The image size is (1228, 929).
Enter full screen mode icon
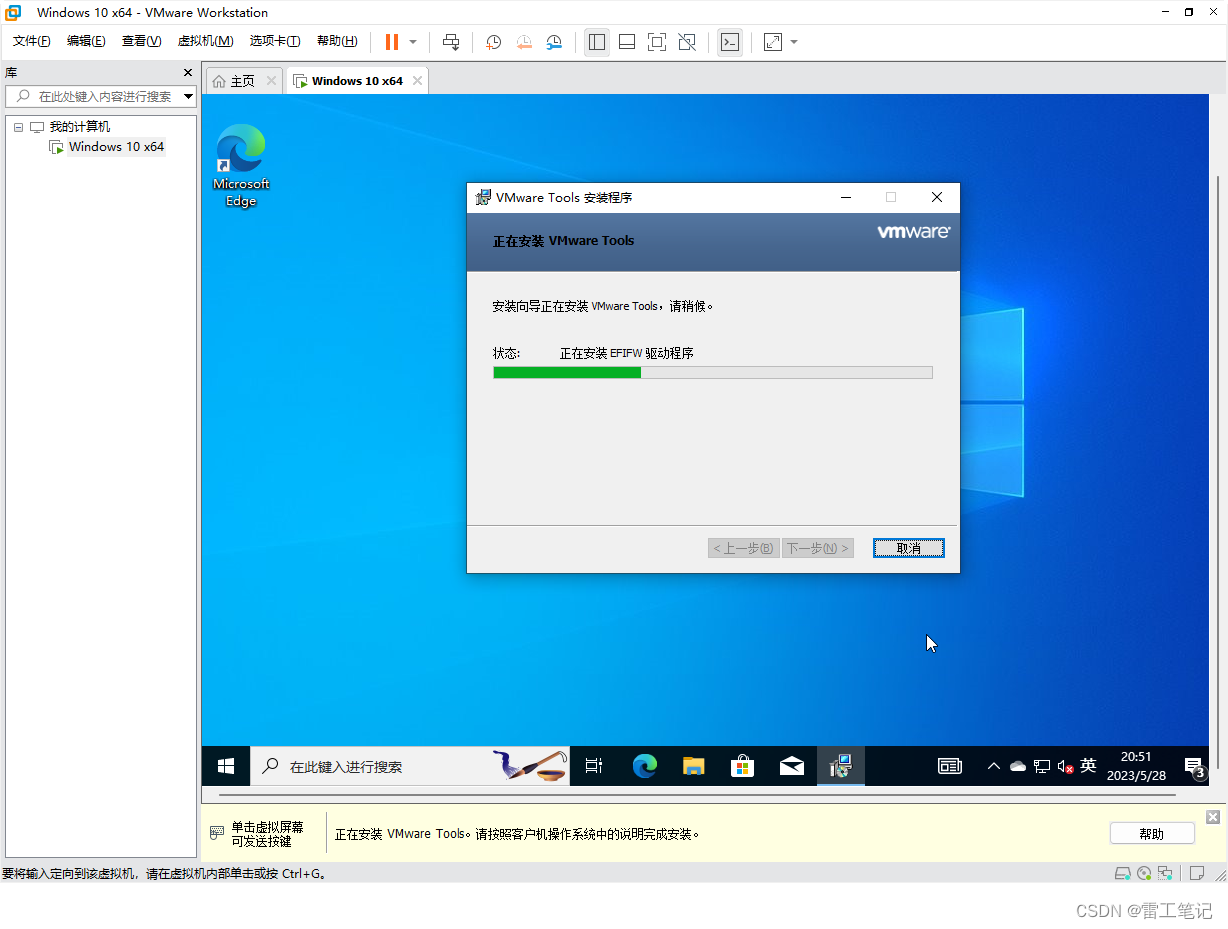coord(657,42)
